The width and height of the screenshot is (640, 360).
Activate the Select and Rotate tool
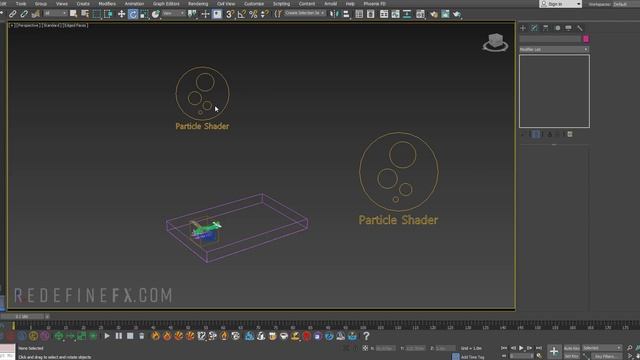click(x=133, y=14)
